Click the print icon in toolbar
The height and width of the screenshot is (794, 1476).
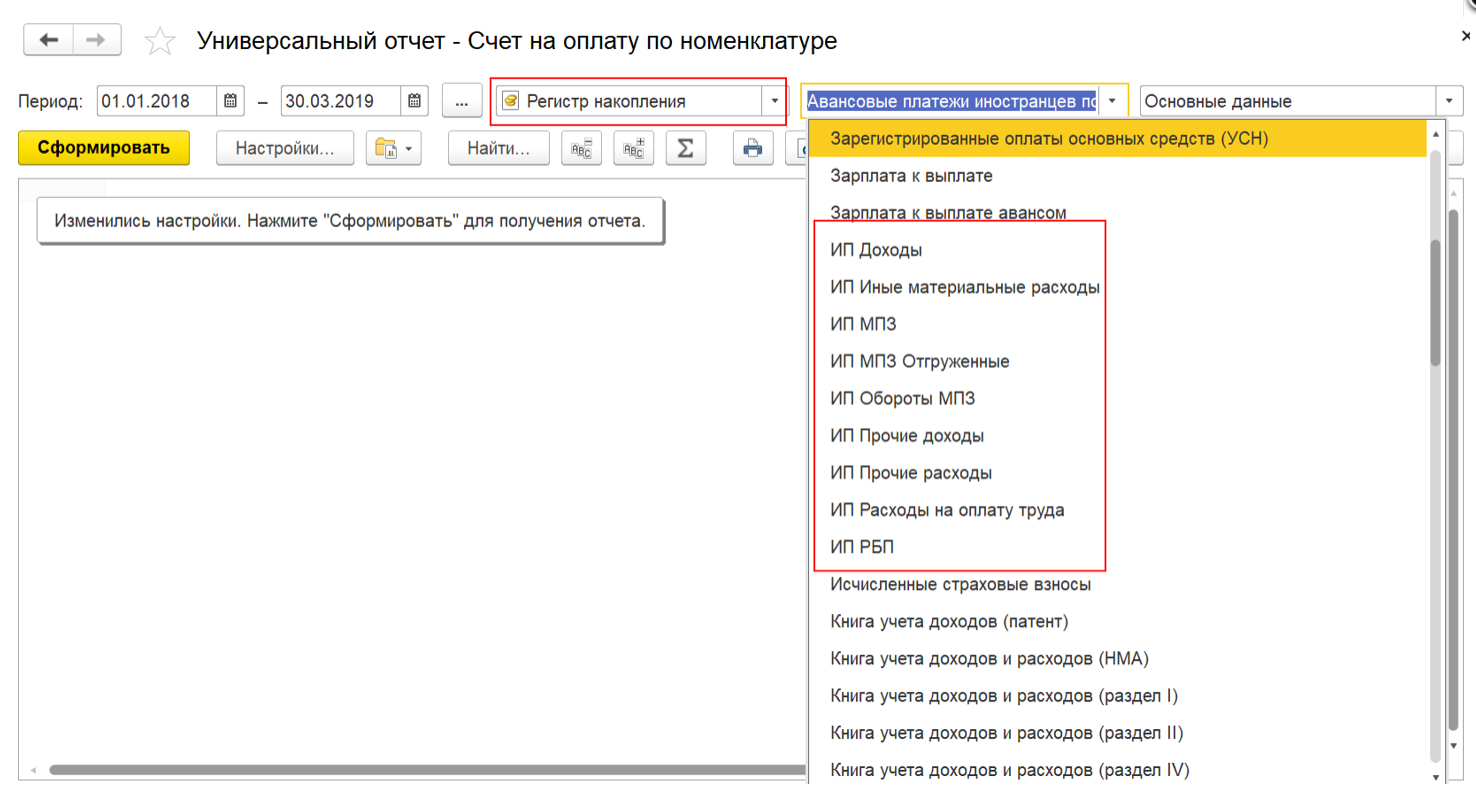coord(754,148)
